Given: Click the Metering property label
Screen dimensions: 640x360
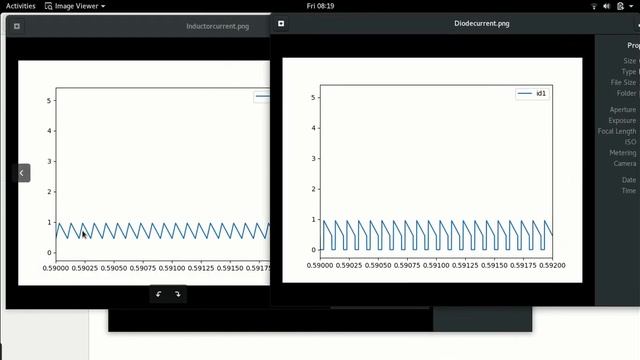Looking at the screenshot, I should (x=622, y=153).
